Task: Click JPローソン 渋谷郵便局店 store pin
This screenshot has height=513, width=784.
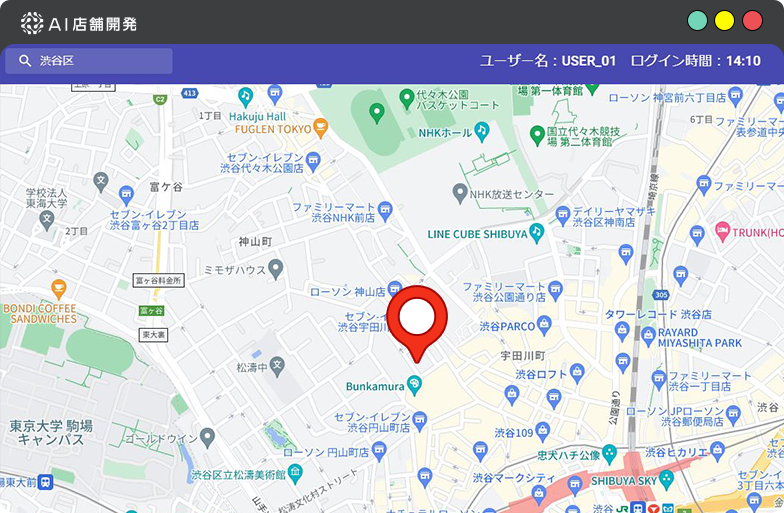Action: pyautogui.click(x=733, y=415)
